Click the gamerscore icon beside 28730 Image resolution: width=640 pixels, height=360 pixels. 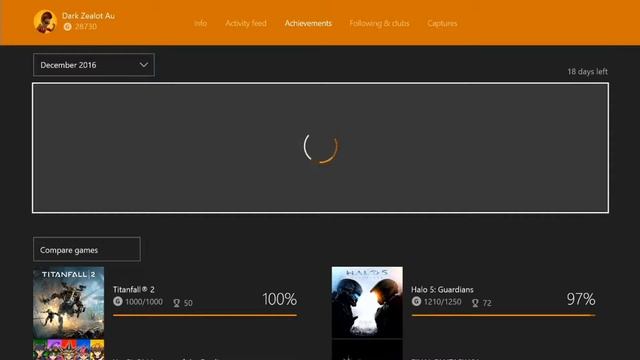pyautogui.click(x=68, y=27)
